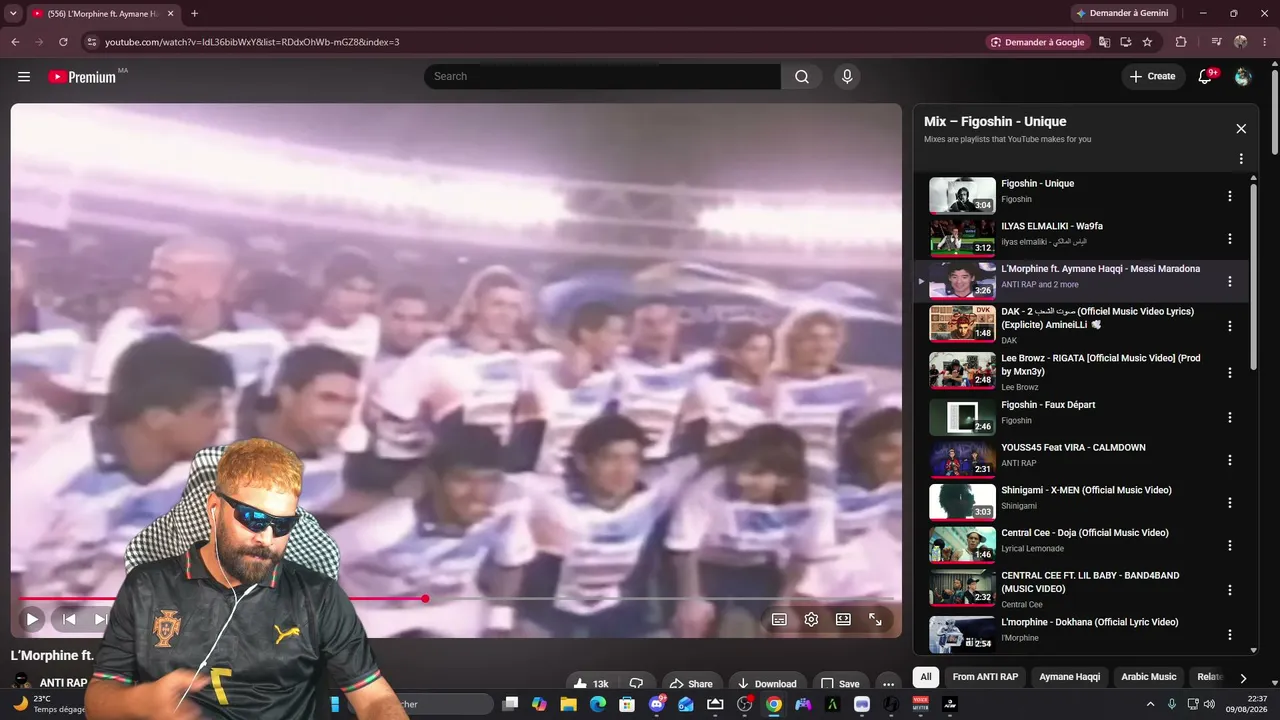Enter fullscreen on the video player
This screenshot has width=1280, height=720.
(x=875, y=619)
